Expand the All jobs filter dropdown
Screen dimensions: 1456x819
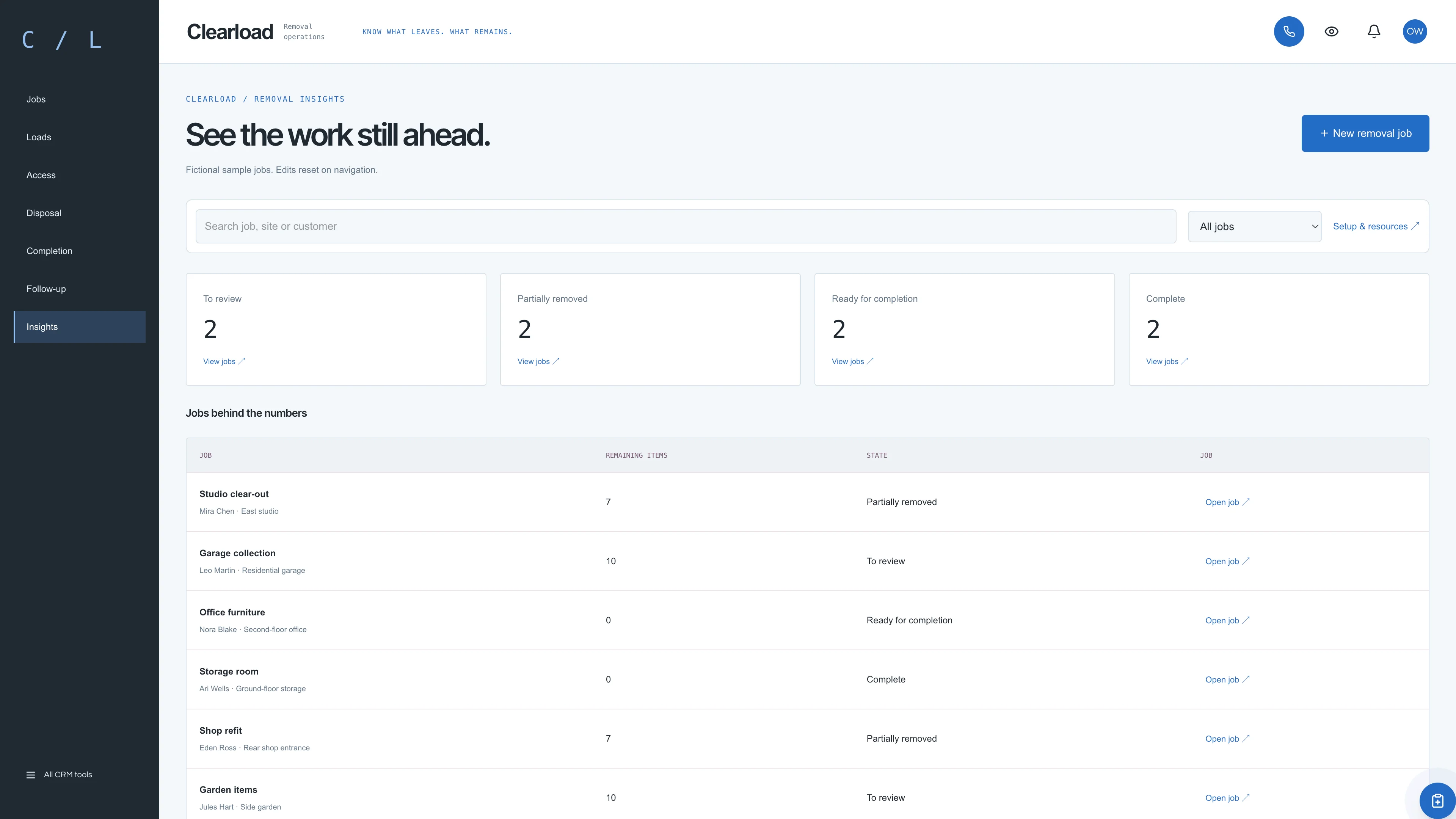(1254, 227)
